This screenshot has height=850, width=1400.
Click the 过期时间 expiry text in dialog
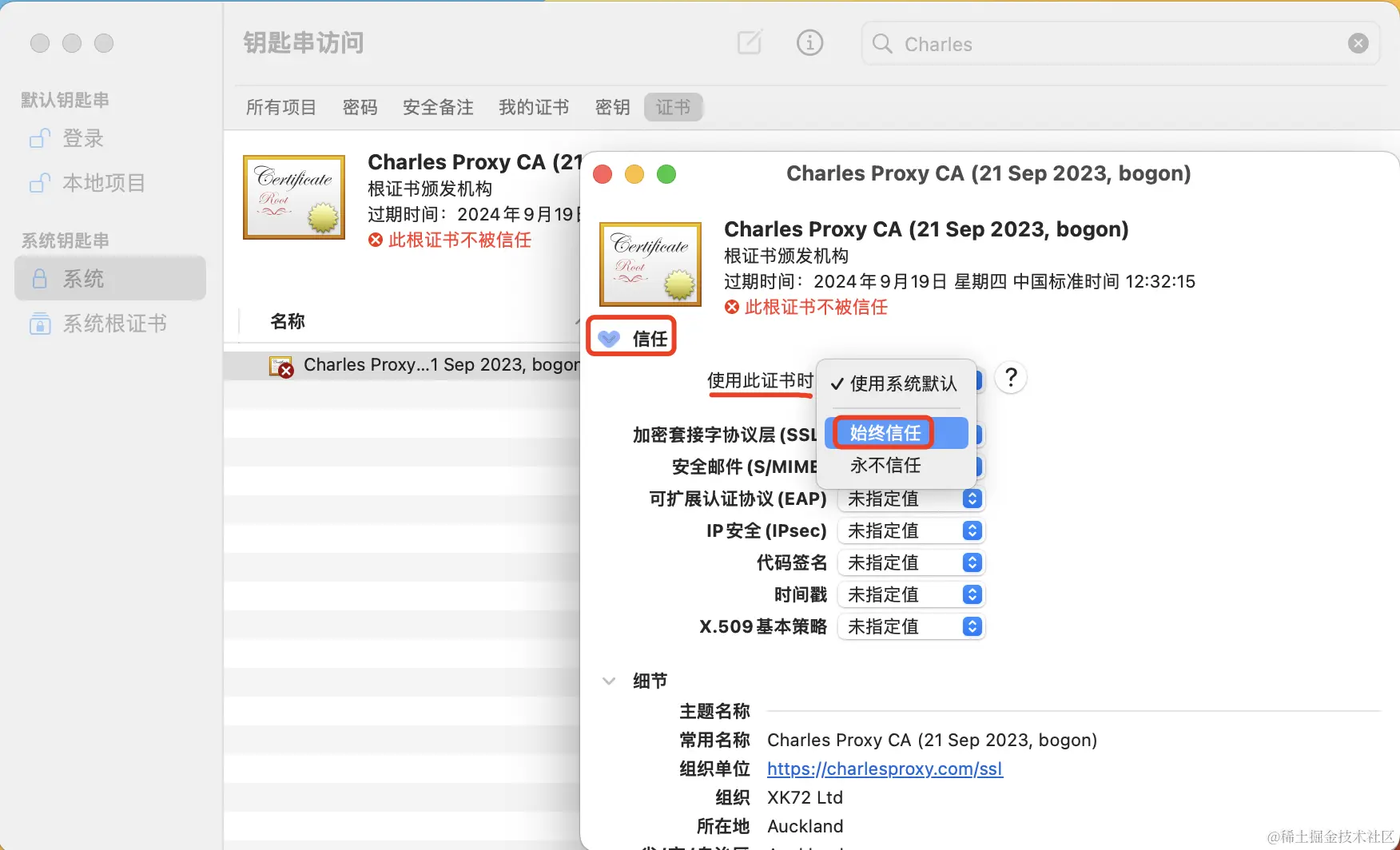point(960,281)
